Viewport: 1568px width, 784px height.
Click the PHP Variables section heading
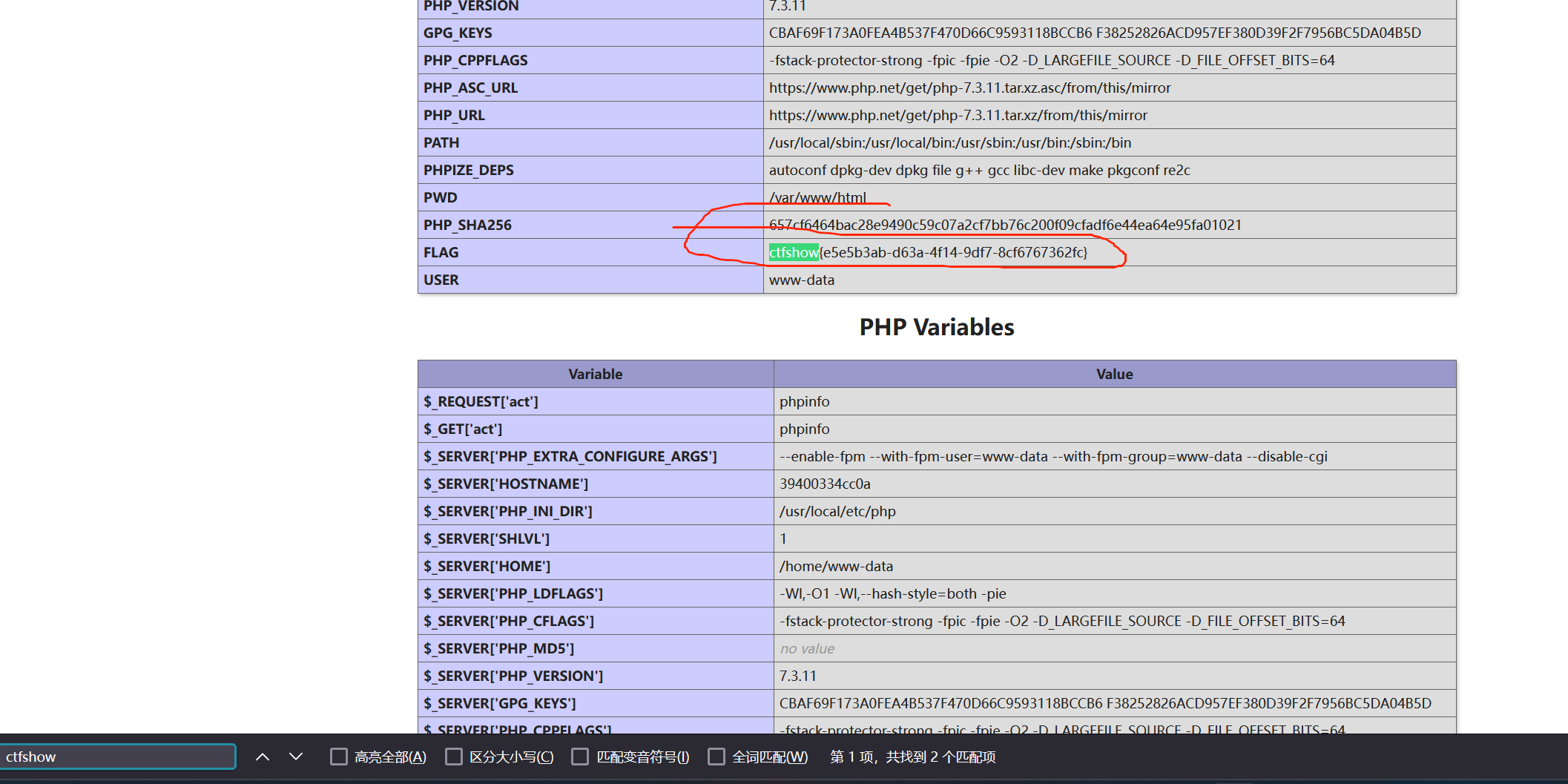[x=936, y=327]
